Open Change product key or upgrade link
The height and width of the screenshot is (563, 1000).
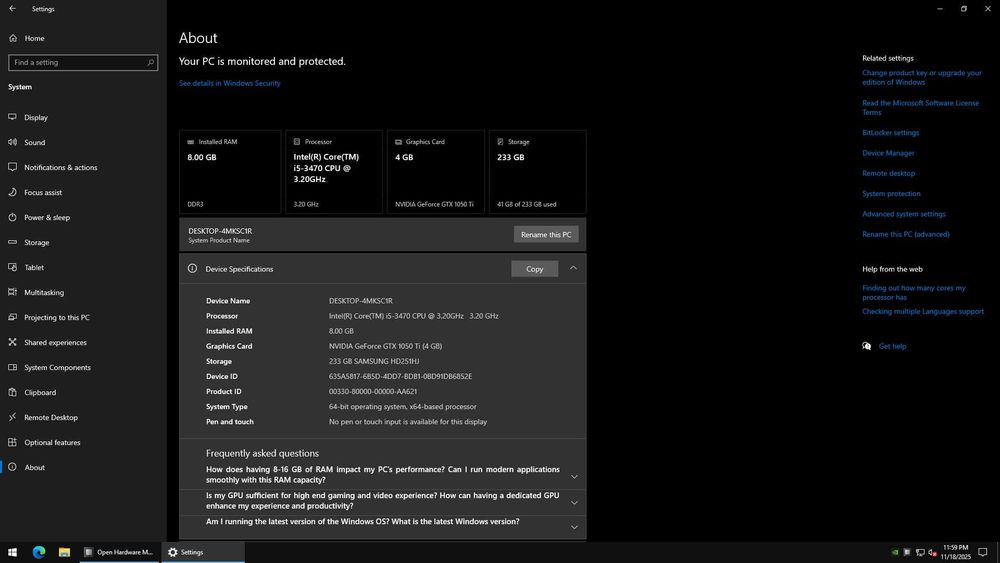pos(922,78)
